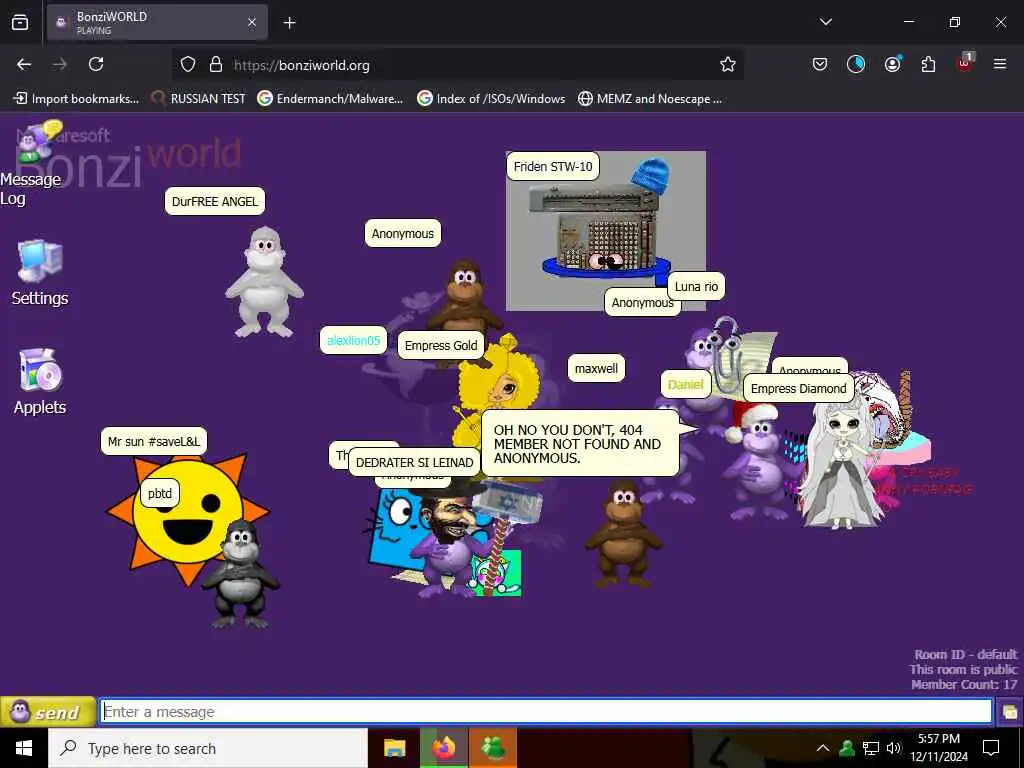Viewport: 1024px width, 768px height.
Task: Open the Windows Start menu
Action: pyautogui.click(x=24, y=748)
